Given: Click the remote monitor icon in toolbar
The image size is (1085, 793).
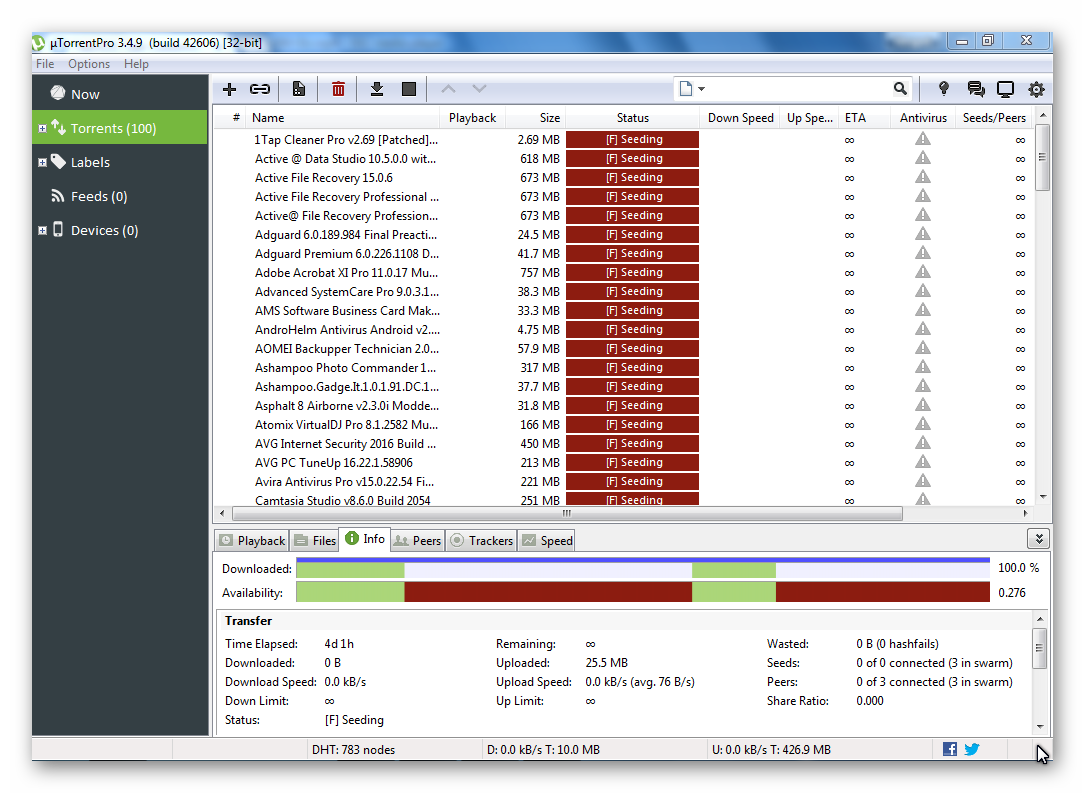Looking at the screenshot, I should click(1005, 89).
